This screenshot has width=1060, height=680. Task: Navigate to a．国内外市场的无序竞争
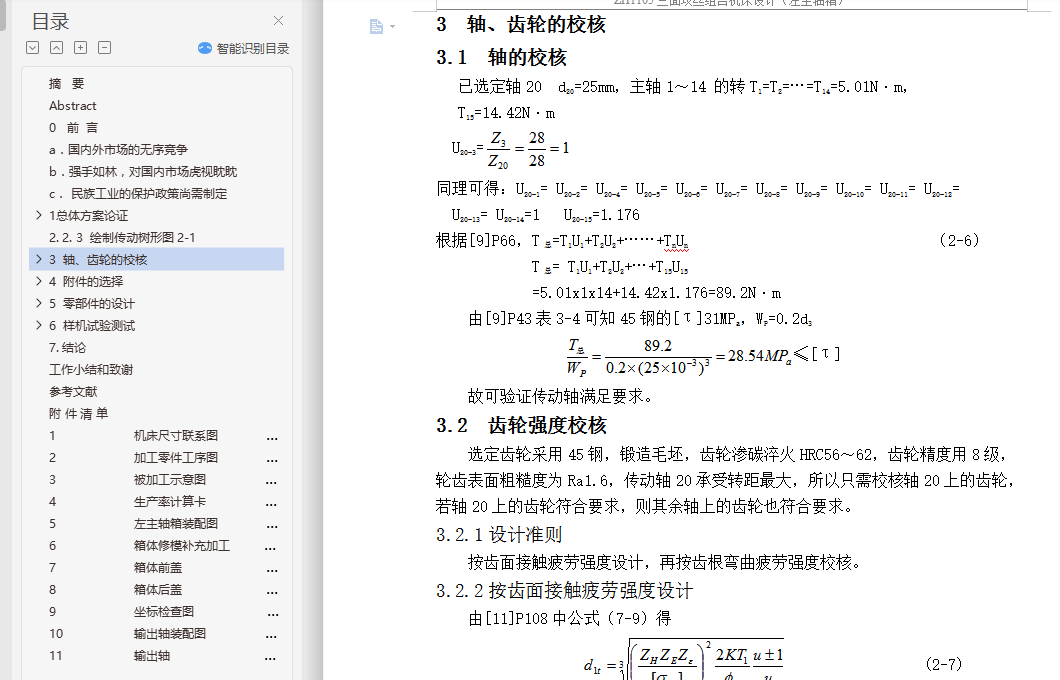[118, 149]
